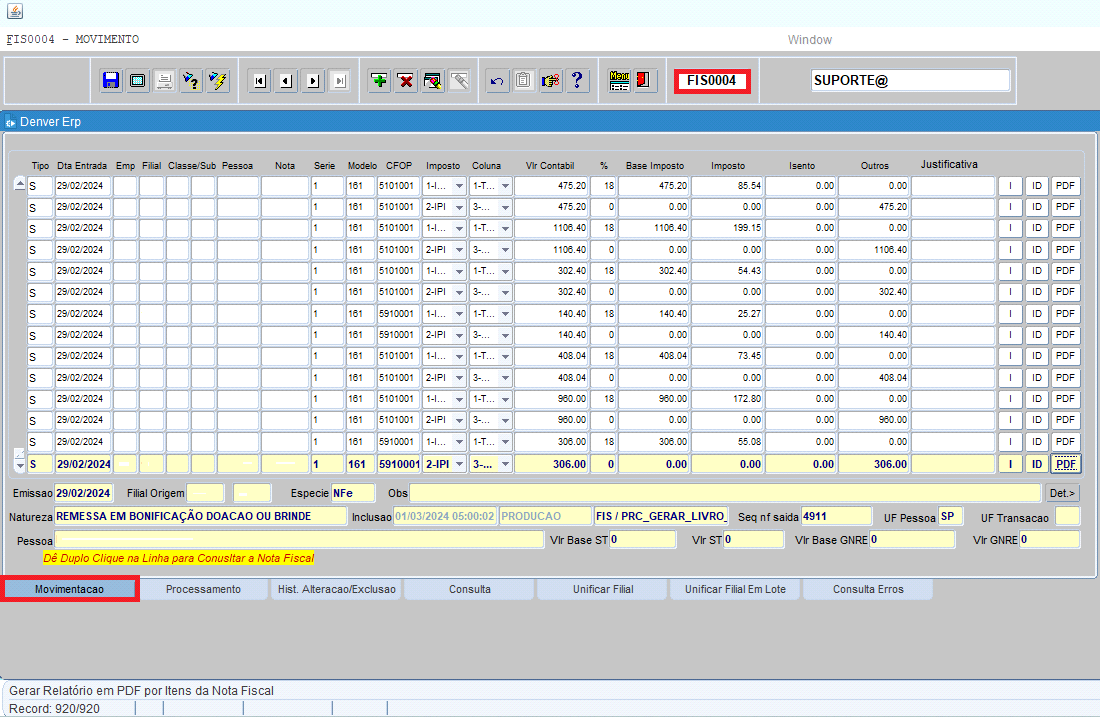Open the Menu icon in toolbar

click(x=620, y=81)
